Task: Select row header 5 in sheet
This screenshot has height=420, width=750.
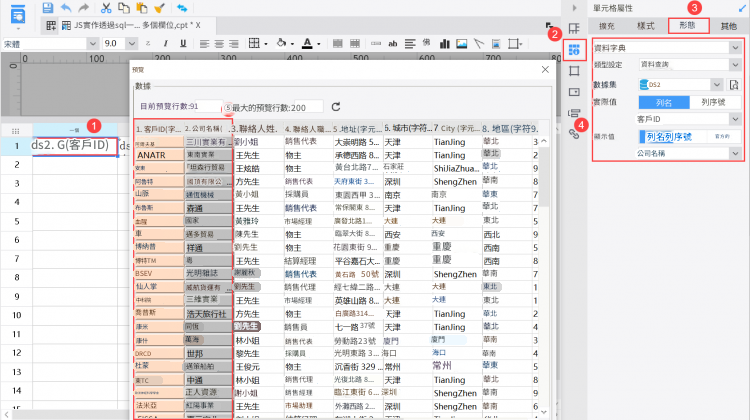Action: pos(17,221)
